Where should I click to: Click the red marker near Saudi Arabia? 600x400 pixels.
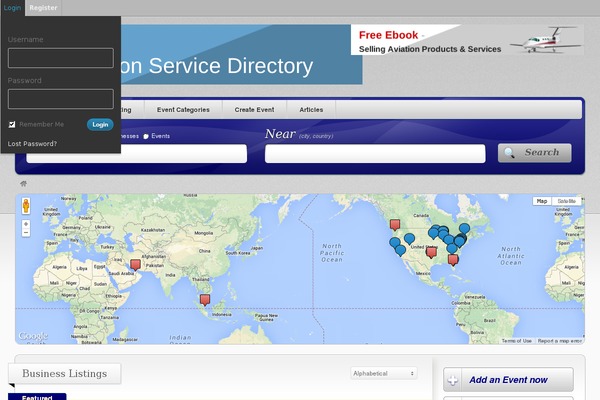point(136,265)
